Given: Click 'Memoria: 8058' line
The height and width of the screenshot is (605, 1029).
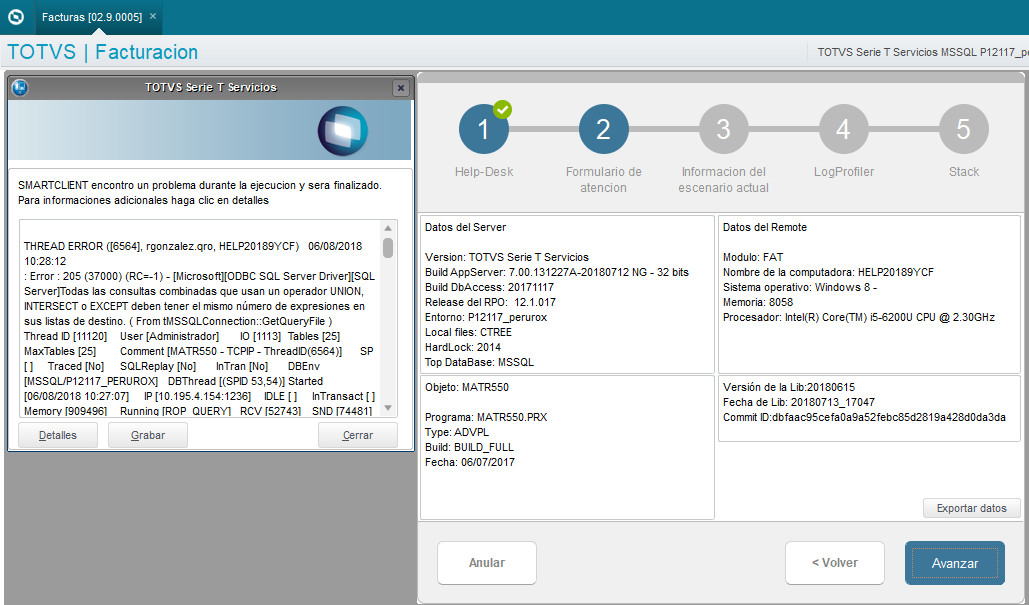Looking at the screenshot, I should tap(757, 302).
